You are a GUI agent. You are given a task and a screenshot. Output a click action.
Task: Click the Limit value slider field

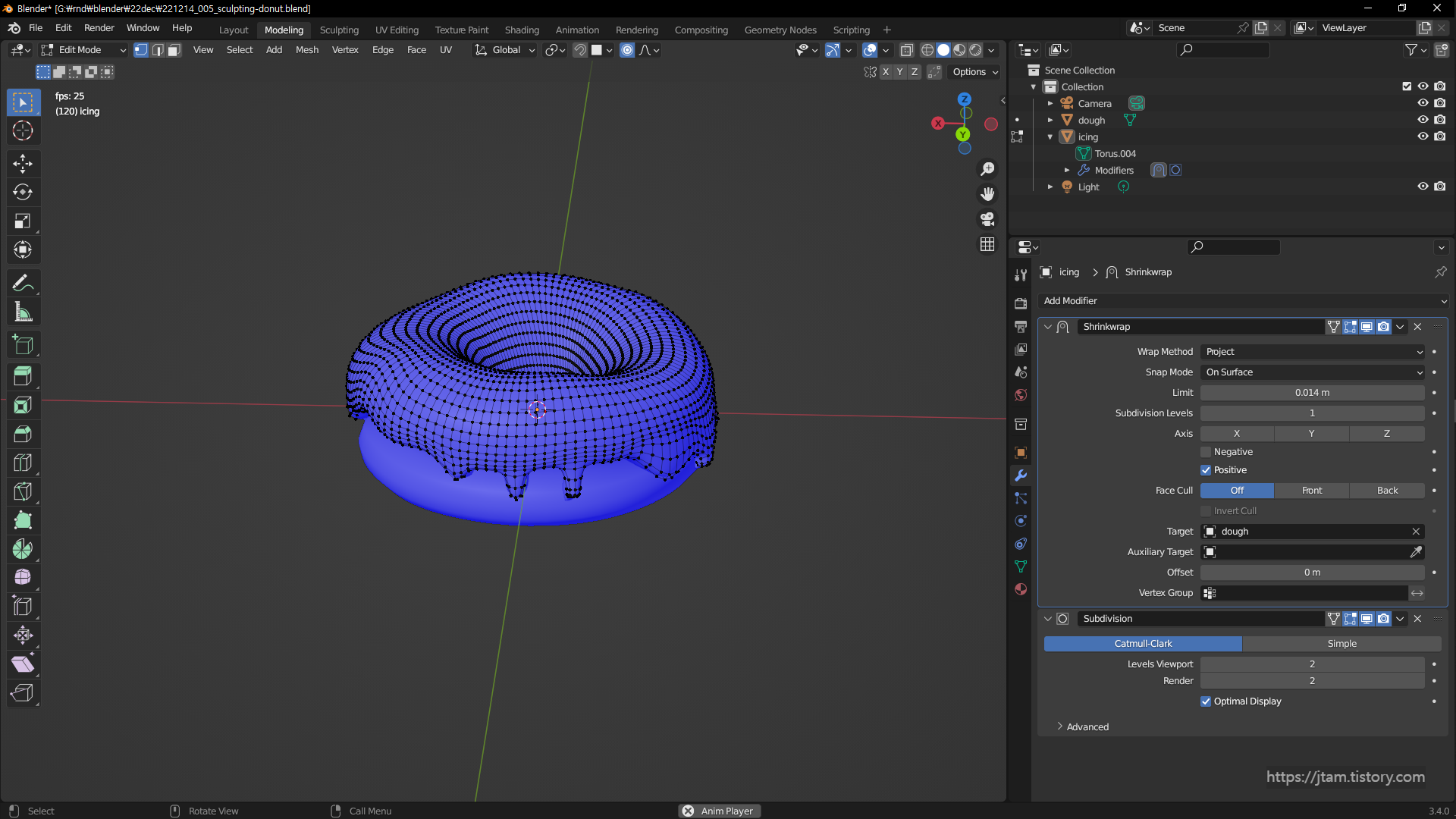pyautogui.click(x=1311, y=393)
